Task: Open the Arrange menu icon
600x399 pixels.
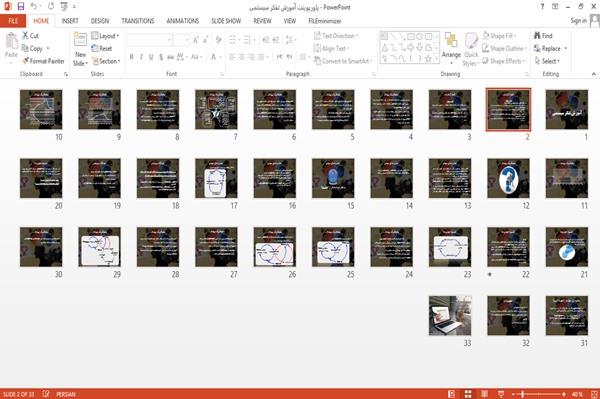Action: point(451,41)
